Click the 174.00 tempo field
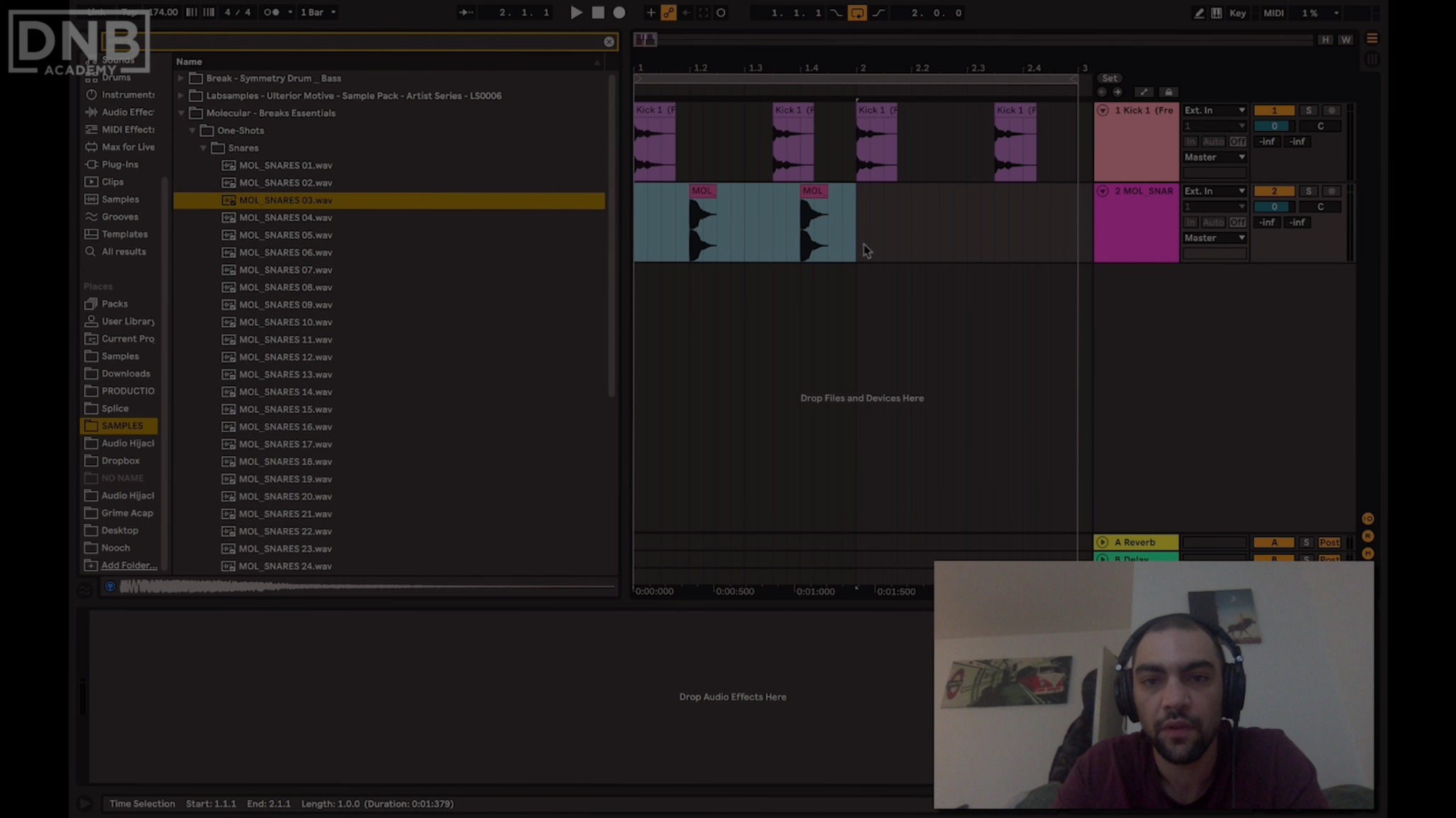The image size is (1456, 818). (163, 12)
